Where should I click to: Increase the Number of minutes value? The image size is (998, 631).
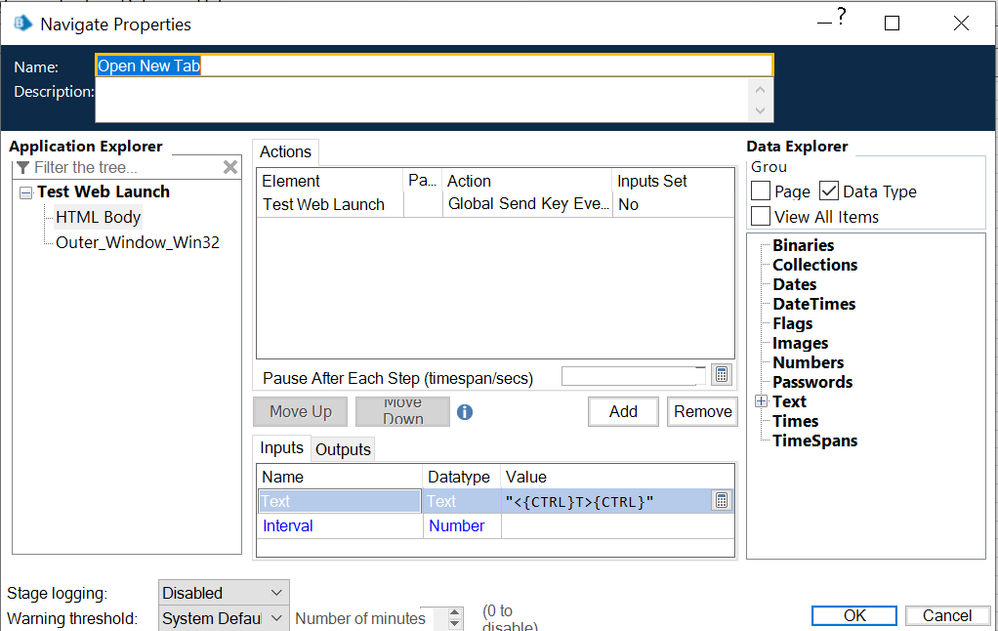click(x=454, y=613)
